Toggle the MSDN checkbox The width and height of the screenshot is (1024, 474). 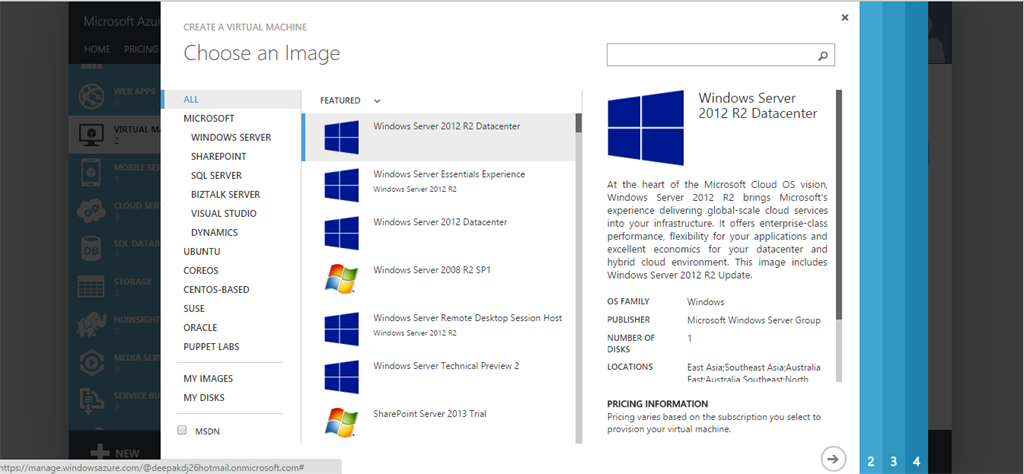pos(182,430)
